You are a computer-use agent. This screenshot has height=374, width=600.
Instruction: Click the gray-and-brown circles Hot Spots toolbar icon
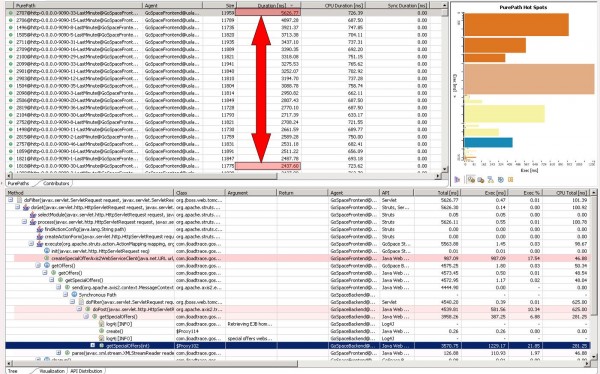point(481,180)
